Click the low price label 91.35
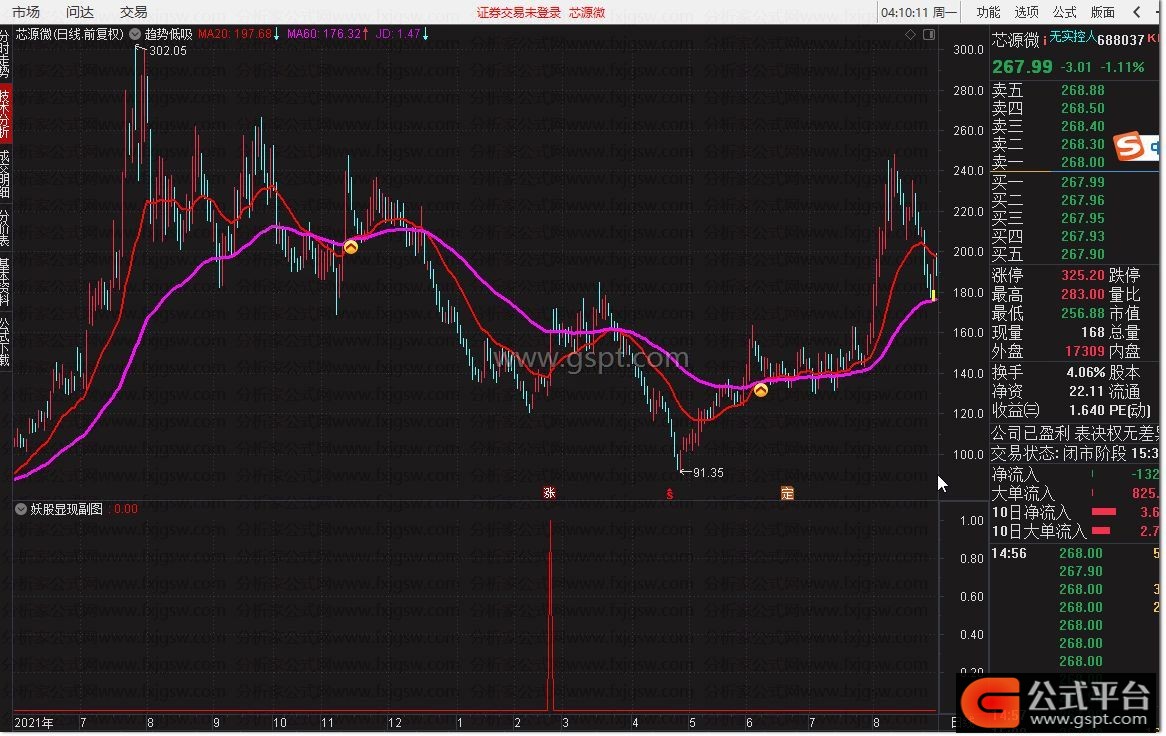 [x=707, y=473]
